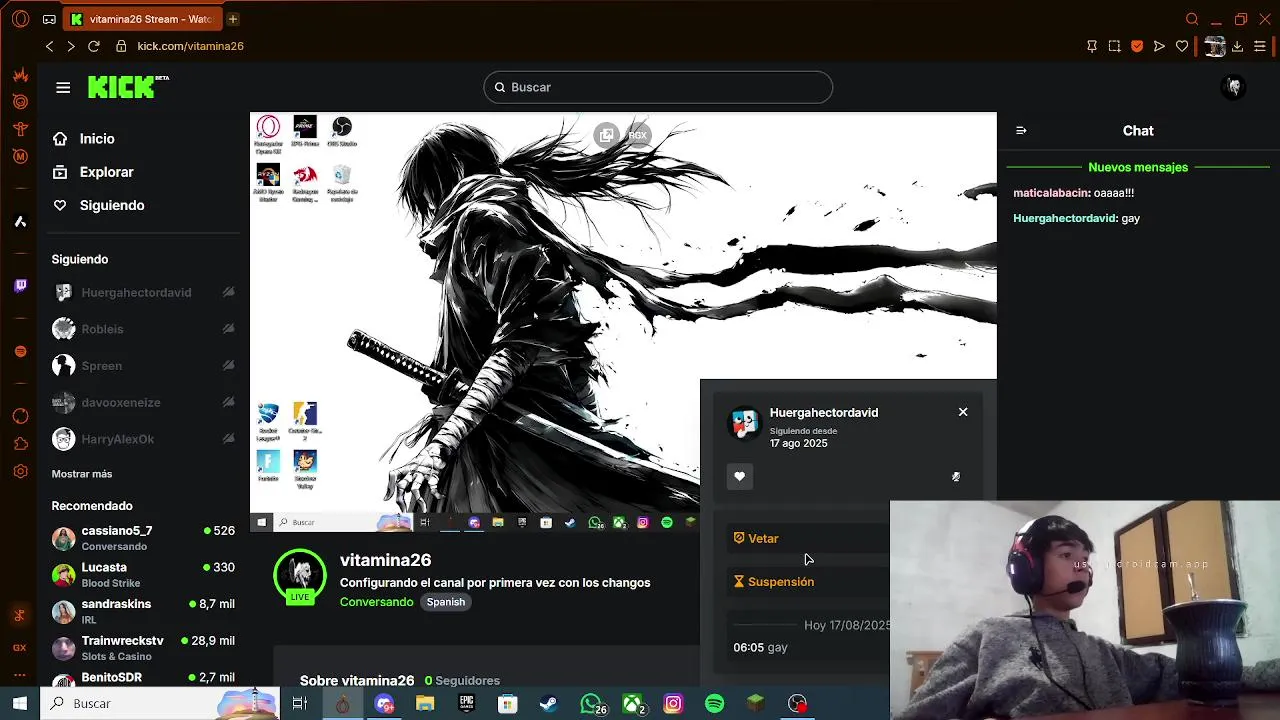Click vitamina26 LIVE avatar

click(300, 575)
